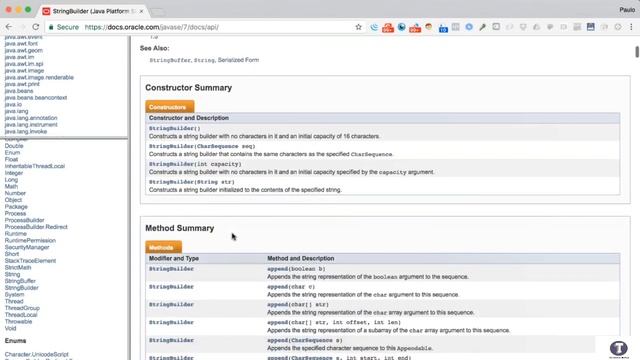Close the StringBuilder browser tab
The width and height of the screenshot is (640, 360).
(x=141, y=11)
